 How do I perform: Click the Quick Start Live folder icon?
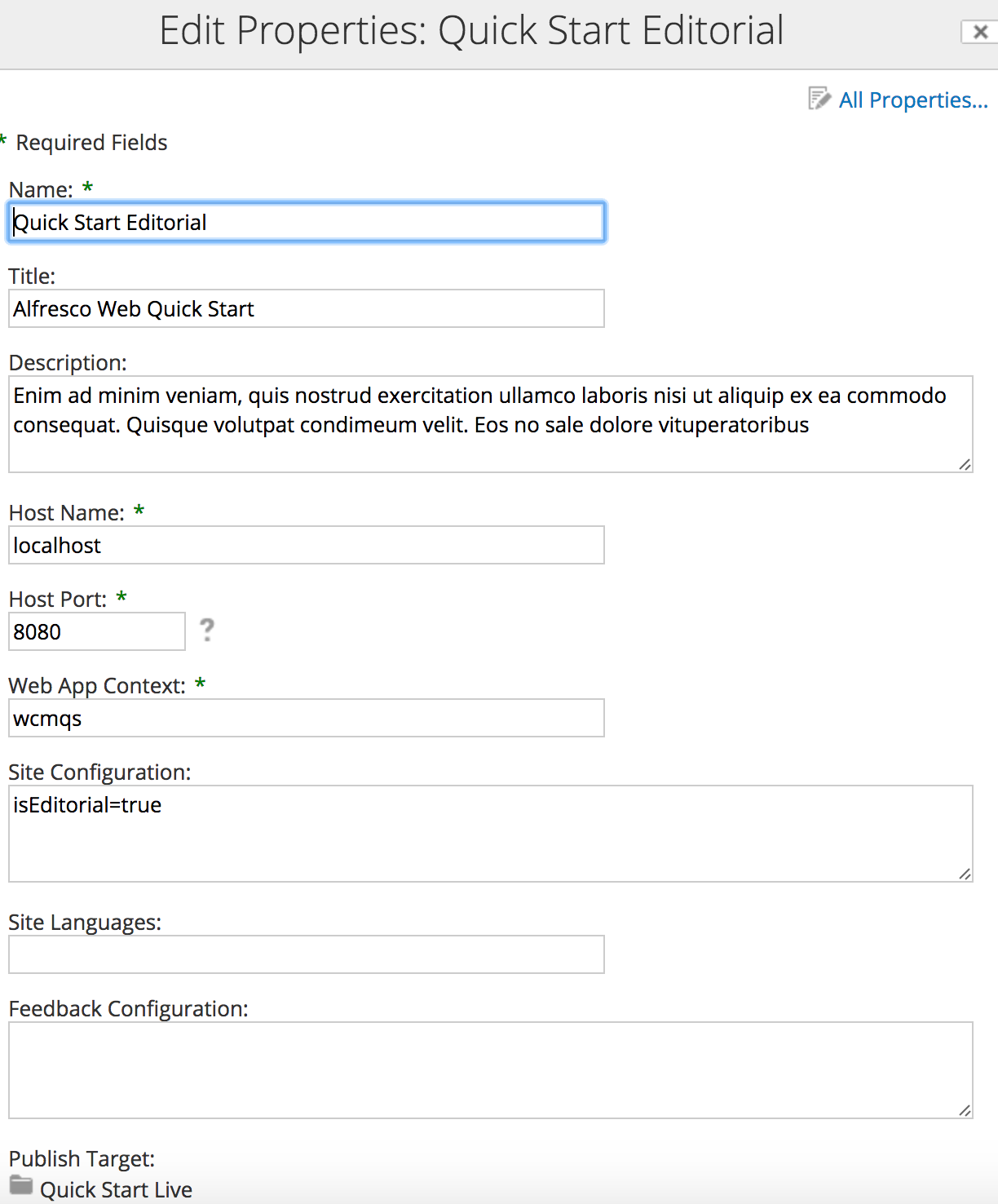[x=21, y=1185]
